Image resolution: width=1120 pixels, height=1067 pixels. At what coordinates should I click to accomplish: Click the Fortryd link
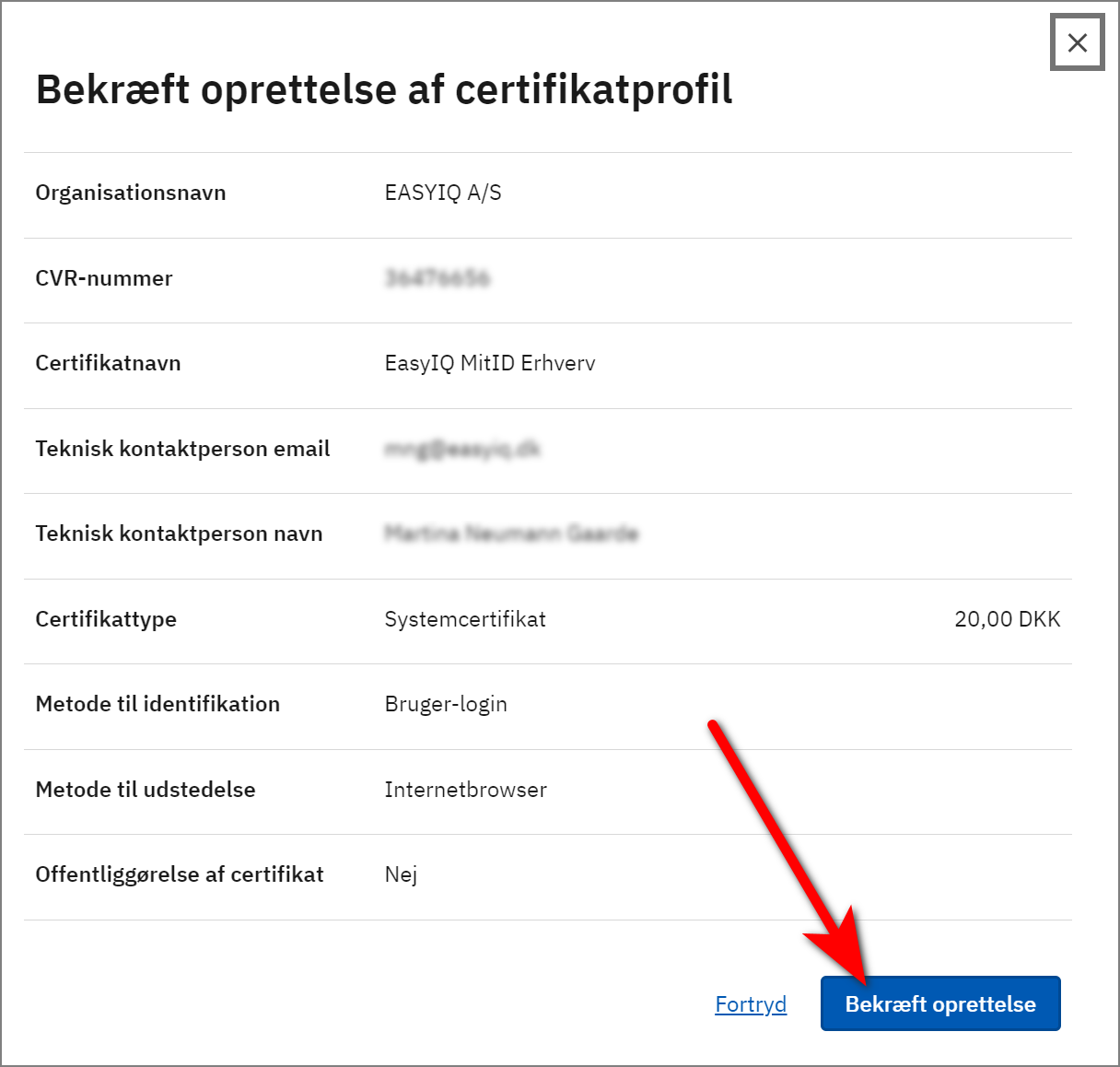751,1004
